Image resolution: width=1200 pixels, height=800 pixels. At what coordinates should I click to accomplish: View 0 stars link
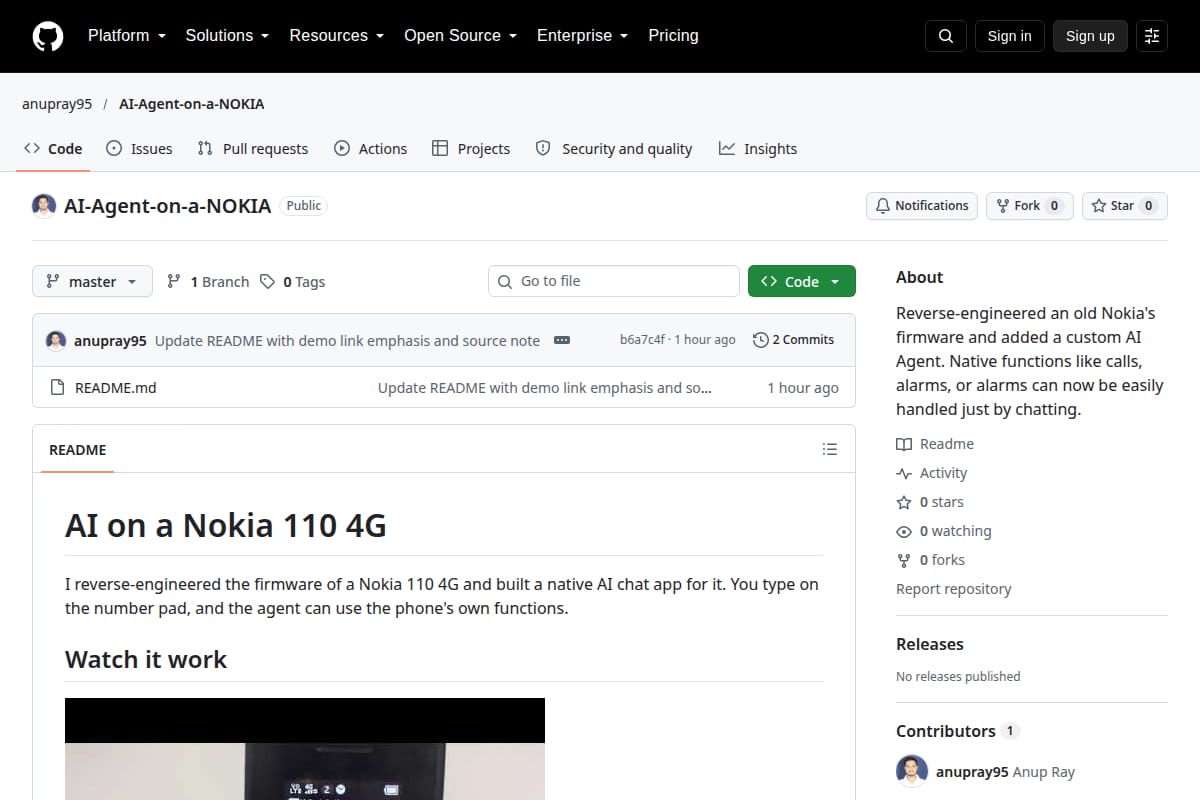coord(930,502)
